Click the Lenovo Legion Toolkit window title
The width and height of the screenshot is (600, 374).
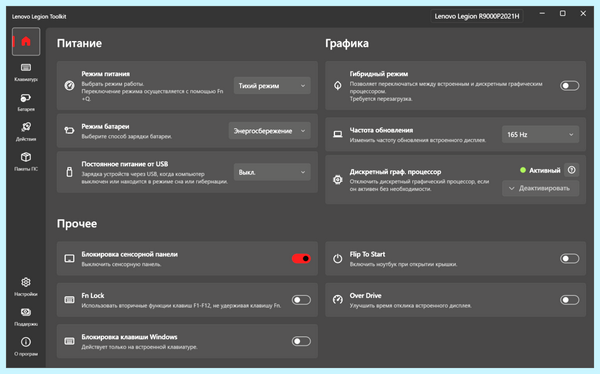39,16
